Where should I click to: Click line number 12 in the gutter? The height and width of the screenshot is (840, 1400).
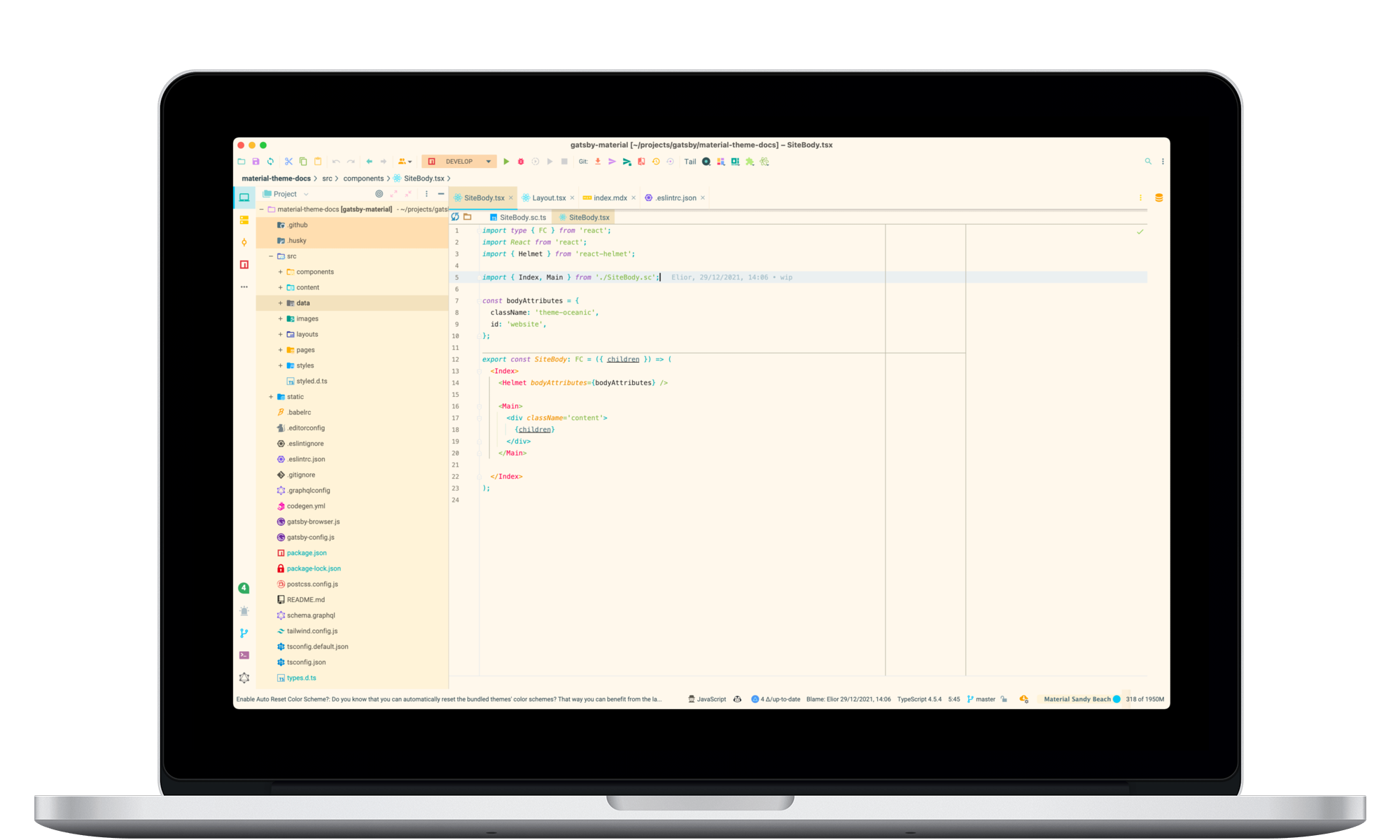(x=456, y=359)
